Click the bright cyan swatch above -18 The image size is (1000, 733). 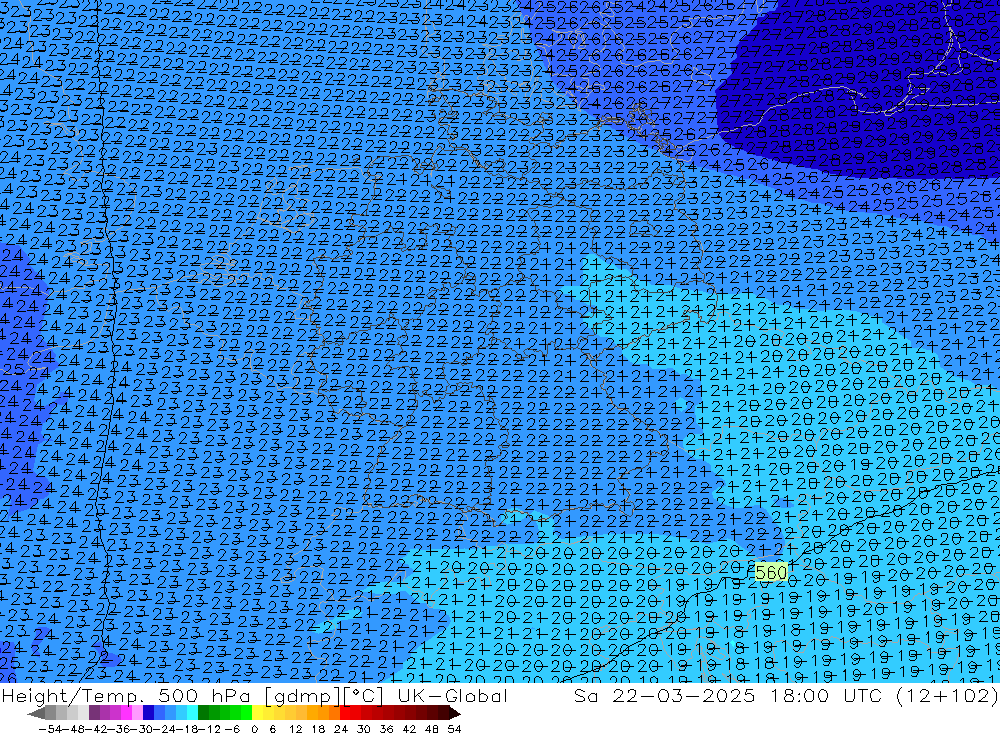[x=192, y=713]
